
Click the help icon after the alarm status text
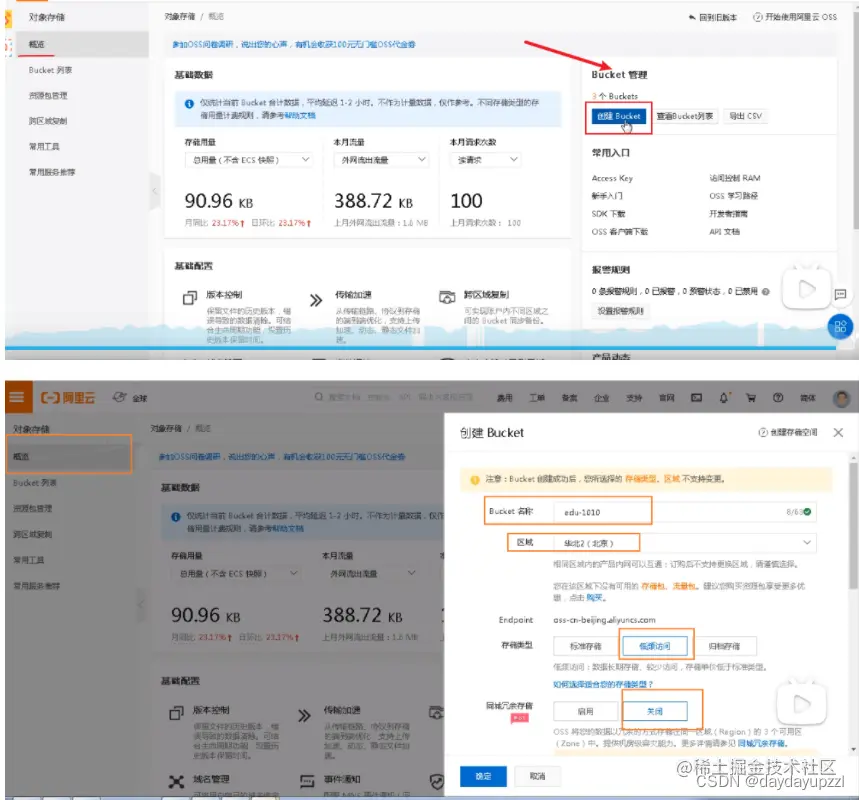coord(766,292)
